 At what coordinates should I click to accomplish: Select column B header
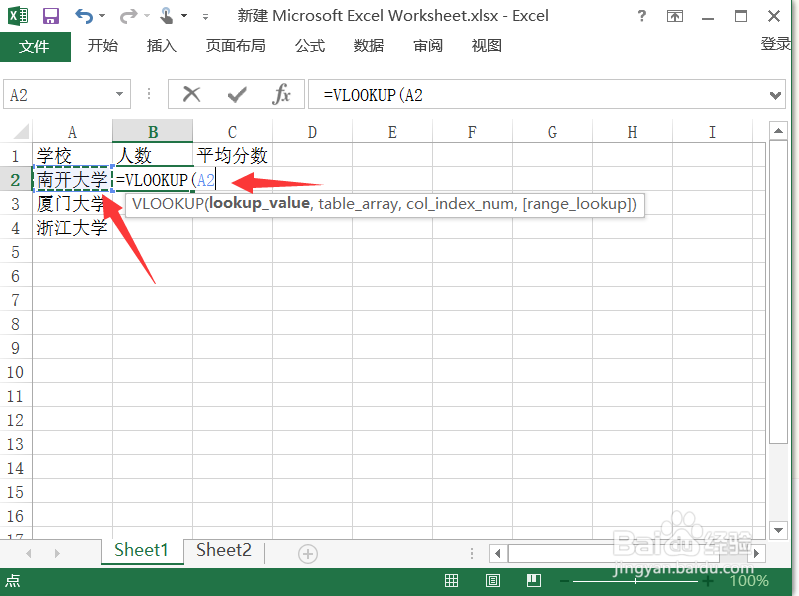pos(153,132)
